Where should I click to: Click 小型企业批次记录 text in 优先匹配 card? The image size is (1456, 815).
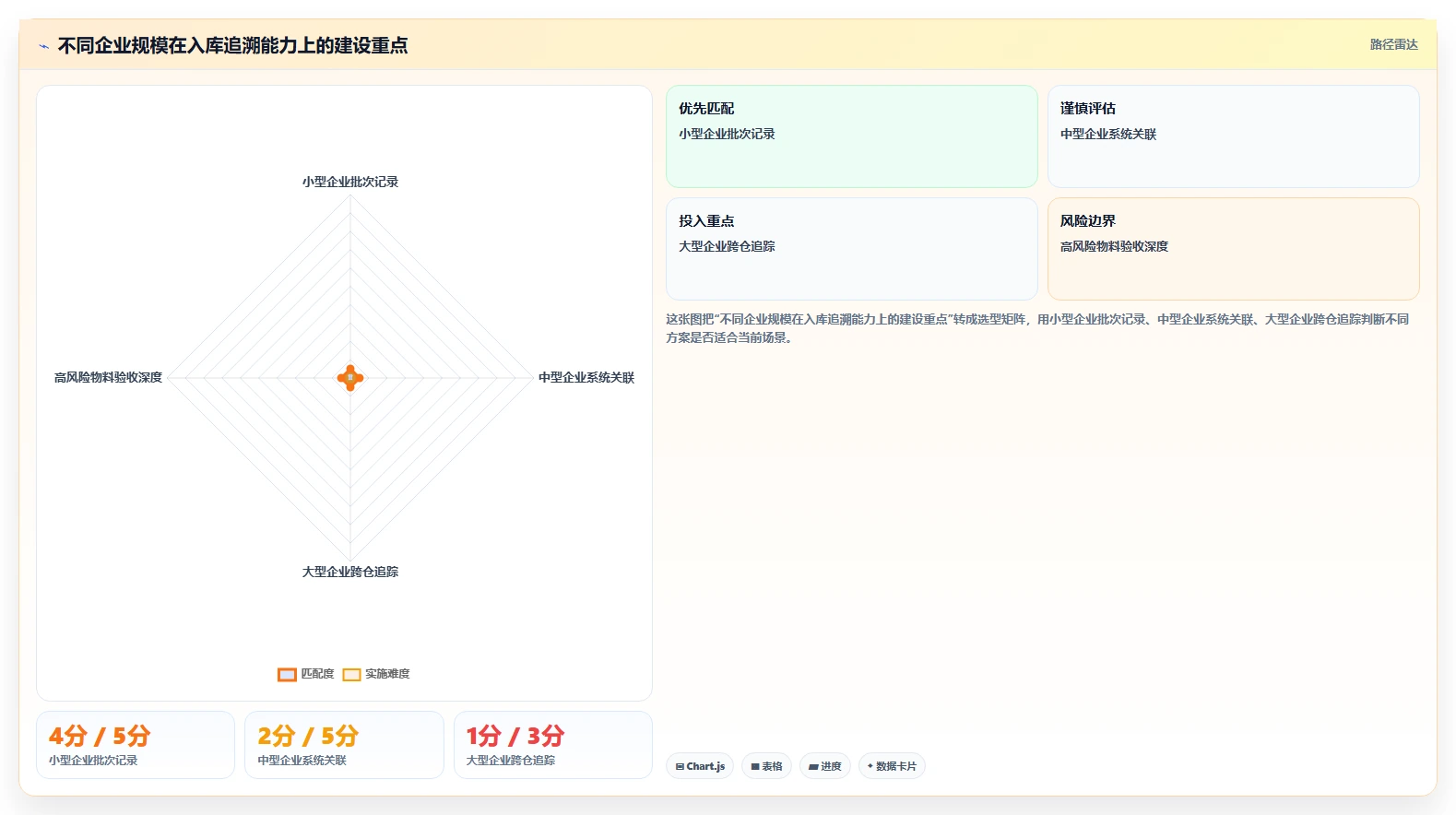(727, 134)
